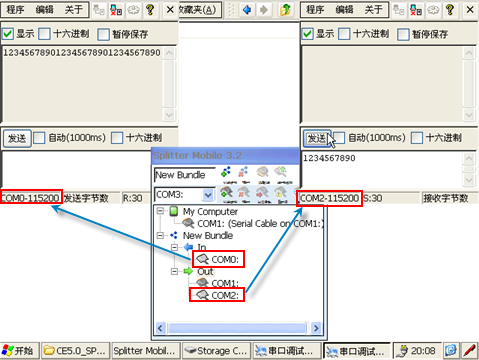The width and height of the screenshot is (479, 360).
Task: Open 程序 menu in the COM2 window
Action: (x=315, y=10)
